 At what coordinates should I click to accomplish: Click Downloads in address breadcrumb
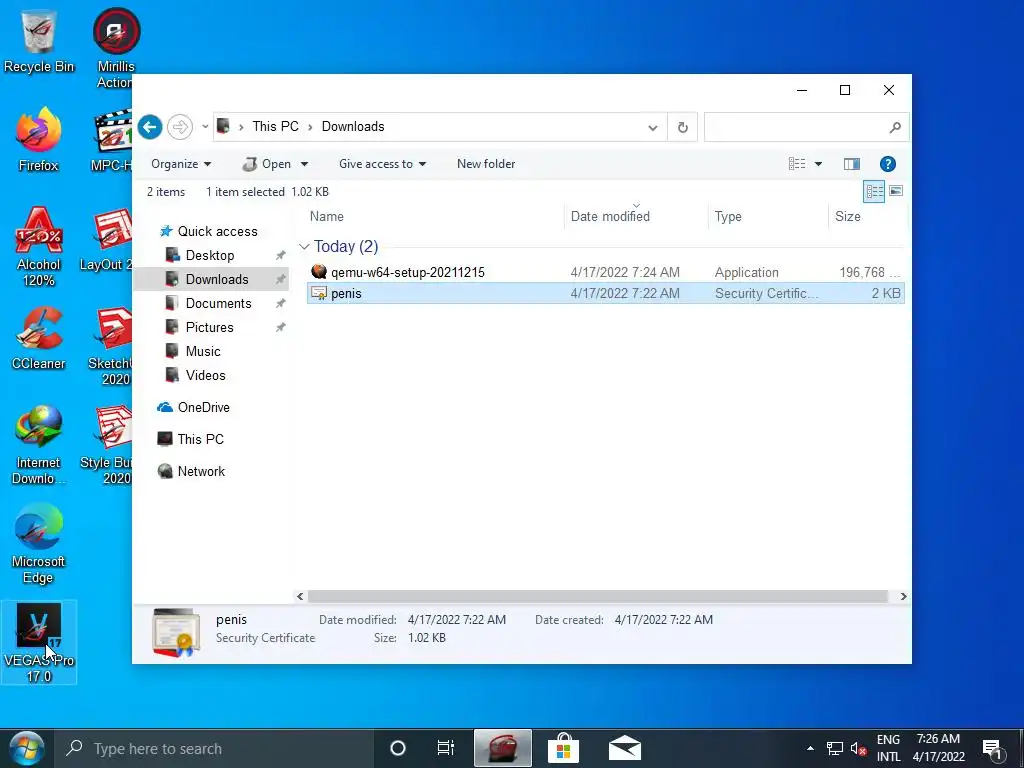(x=353, y=127)
